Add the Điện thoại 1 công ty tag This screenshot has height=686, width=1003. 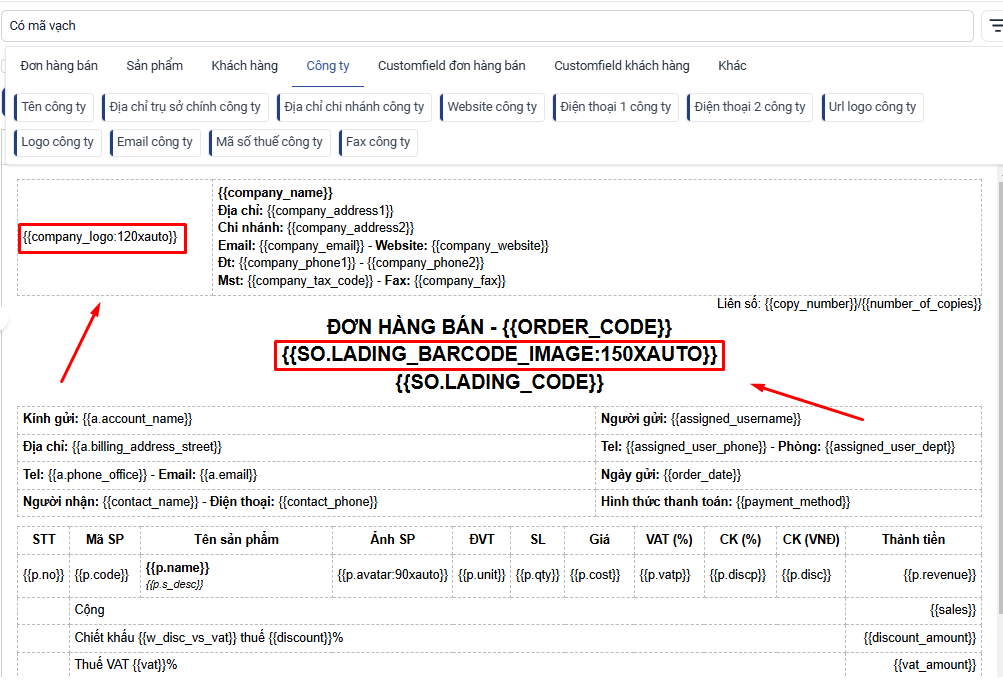click(x=616, y=107)
